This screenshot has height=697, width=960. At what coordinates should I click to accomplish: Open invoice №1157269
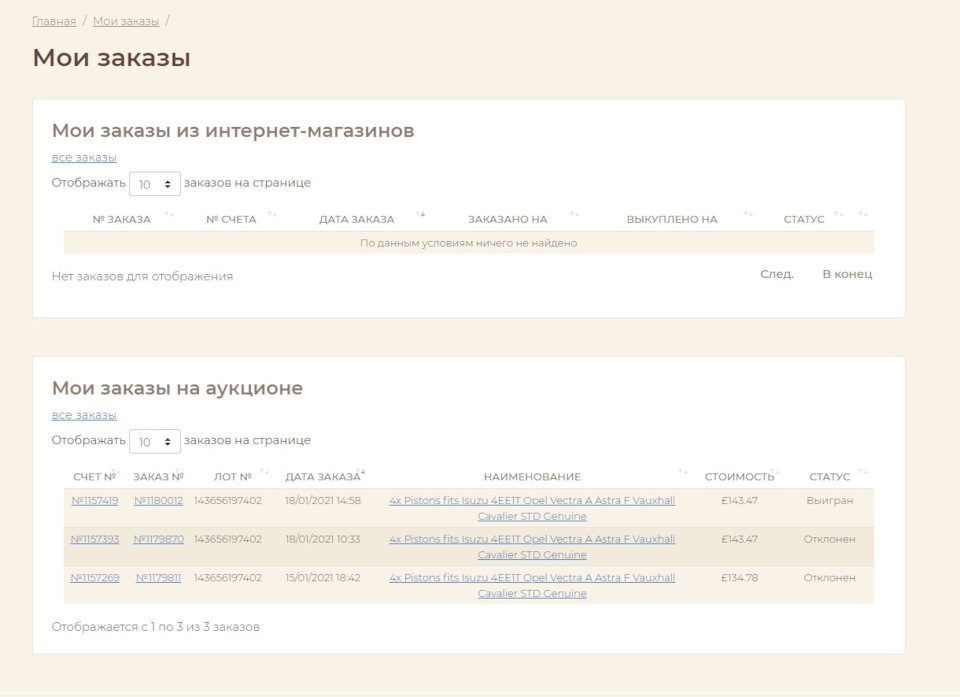[95, 578]
